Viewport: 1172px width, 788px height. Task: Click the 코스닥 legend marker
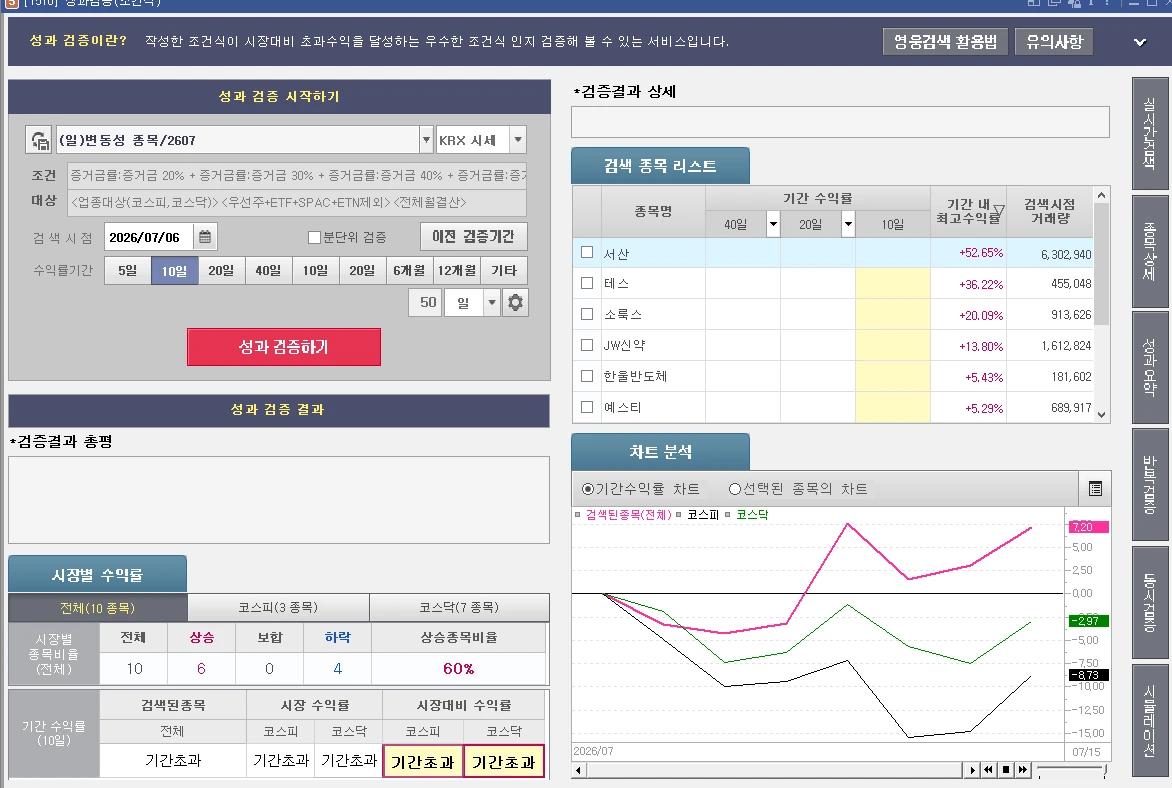[727, 514]
